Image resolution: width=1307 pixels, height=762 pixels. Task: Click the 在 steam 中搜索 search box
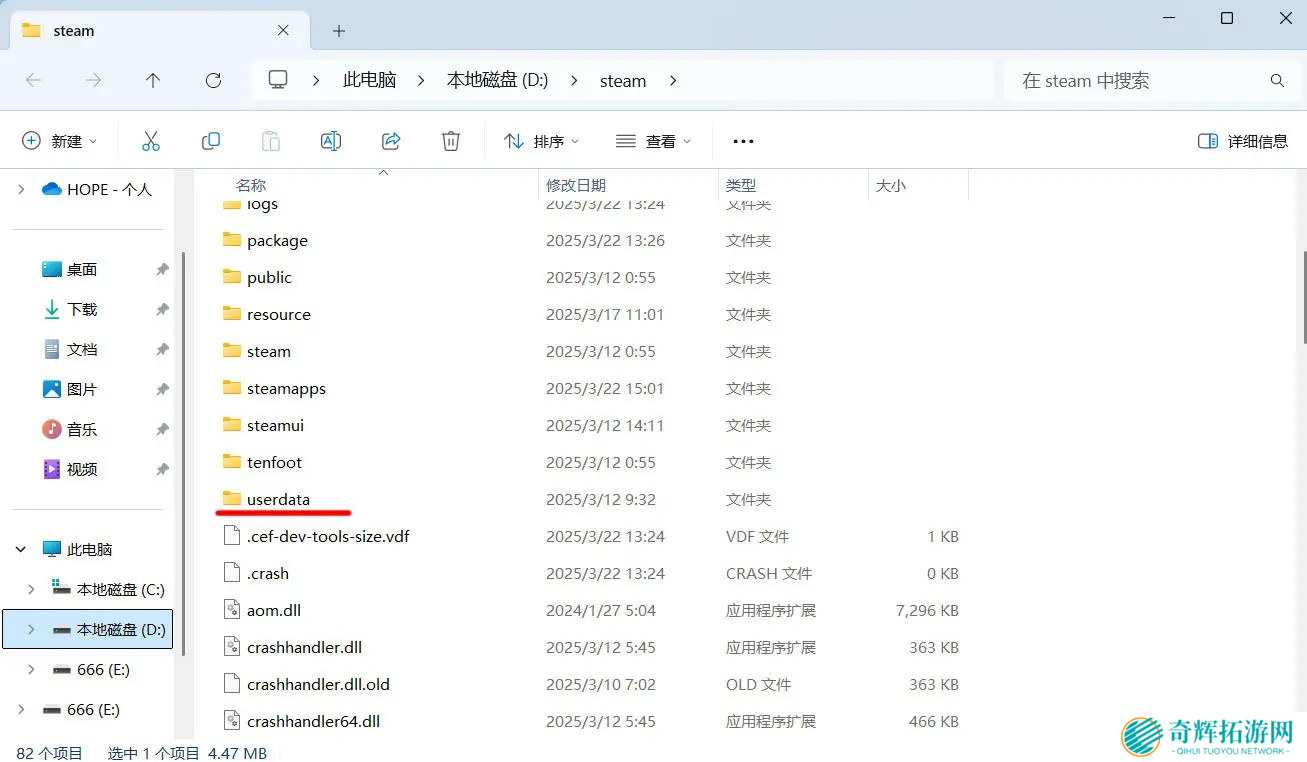[x=1140, y=81]
